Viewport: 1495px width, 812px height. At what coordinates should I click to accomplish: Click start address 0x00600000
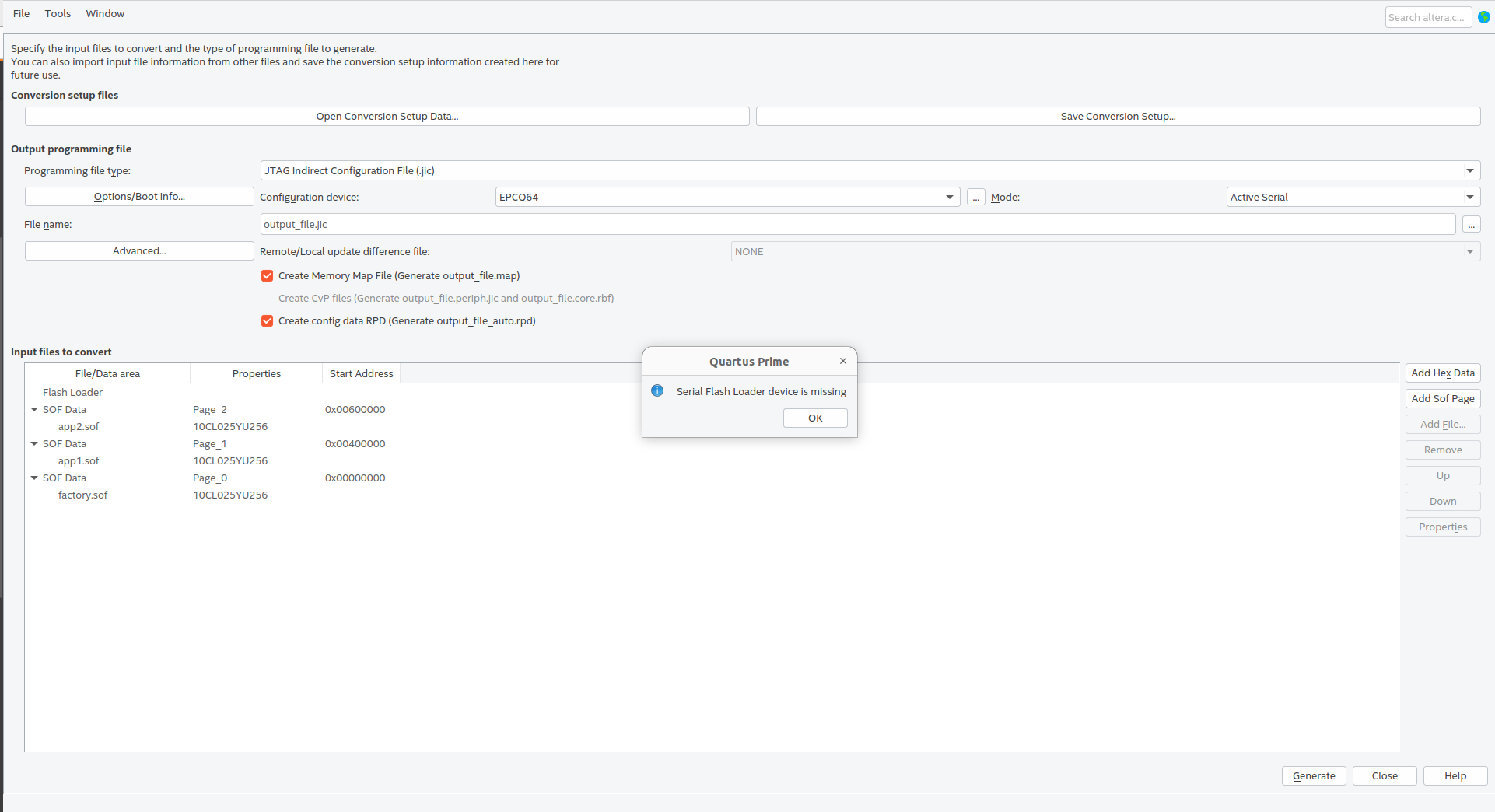point(355,410)
